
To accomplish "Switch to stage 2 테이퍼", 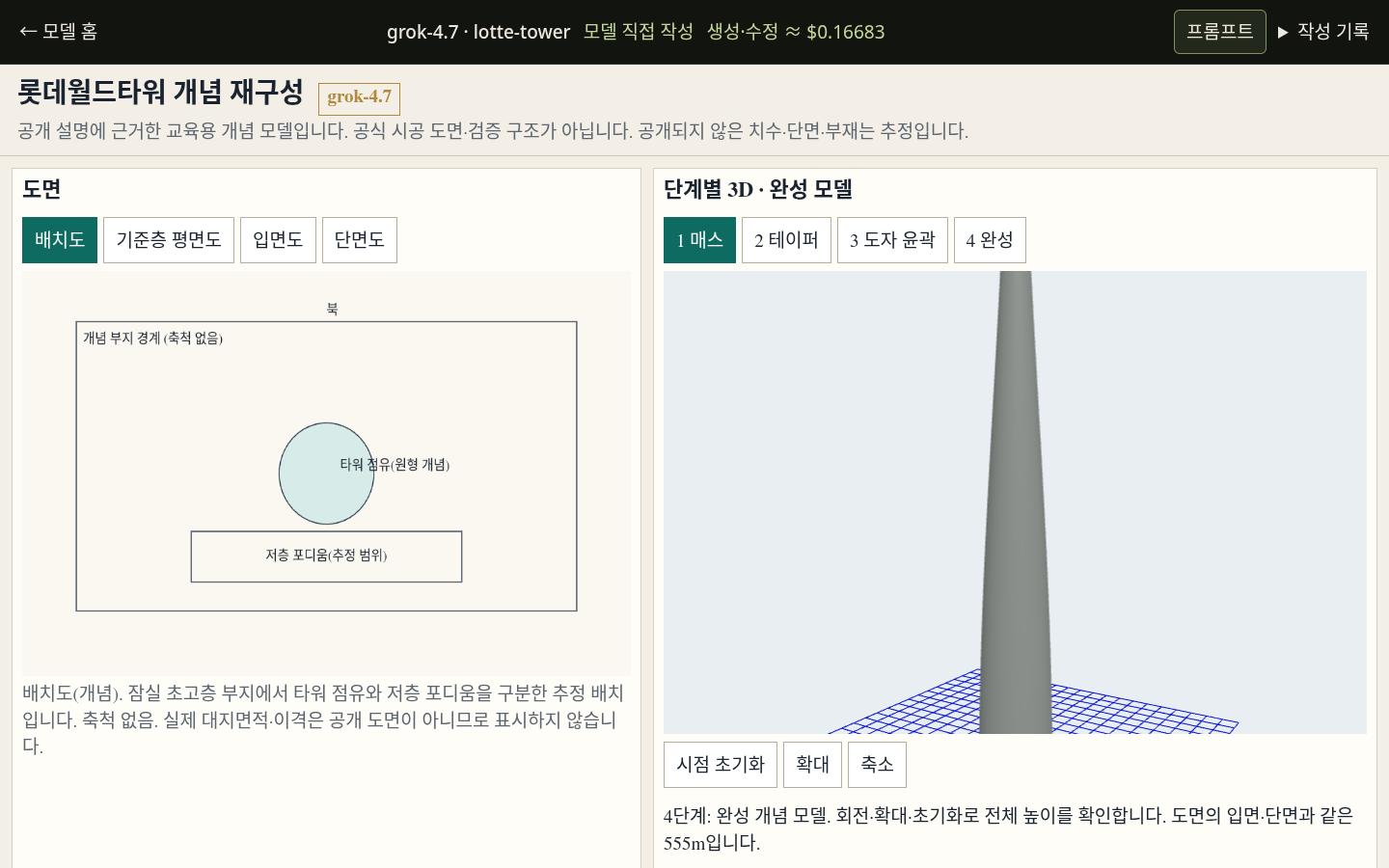I will point(786,240).
